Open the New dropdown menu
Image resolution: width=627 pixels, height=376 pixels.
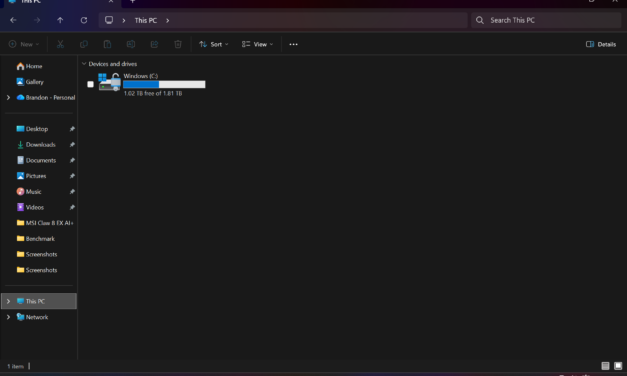tap(24, 44)
